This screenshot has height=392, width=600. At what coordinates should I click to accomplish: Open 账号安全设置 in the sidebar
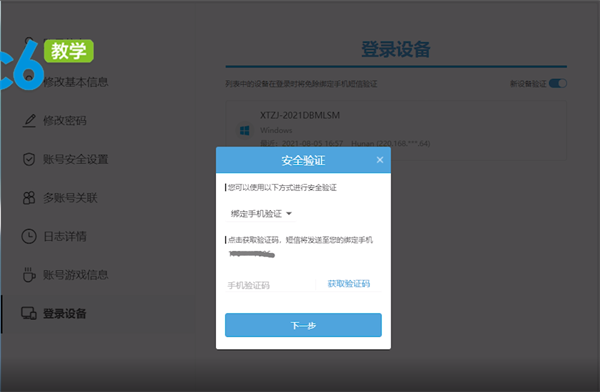tap(75, 159)
